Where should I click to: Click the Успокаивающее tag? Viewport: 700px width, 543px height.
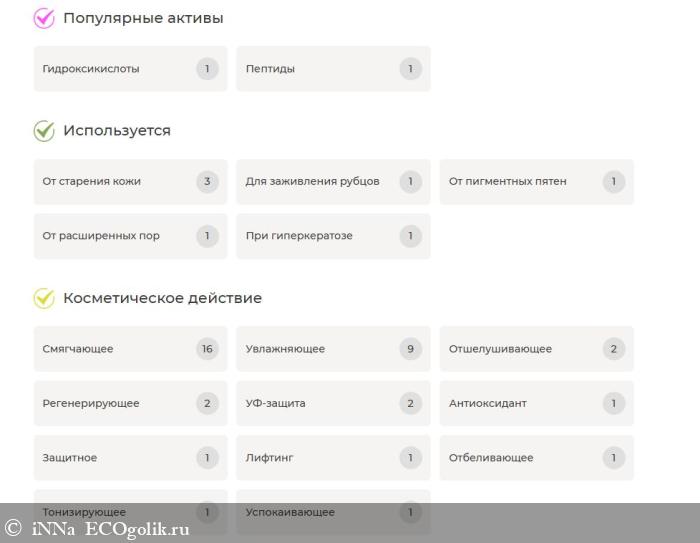point(333,512)
